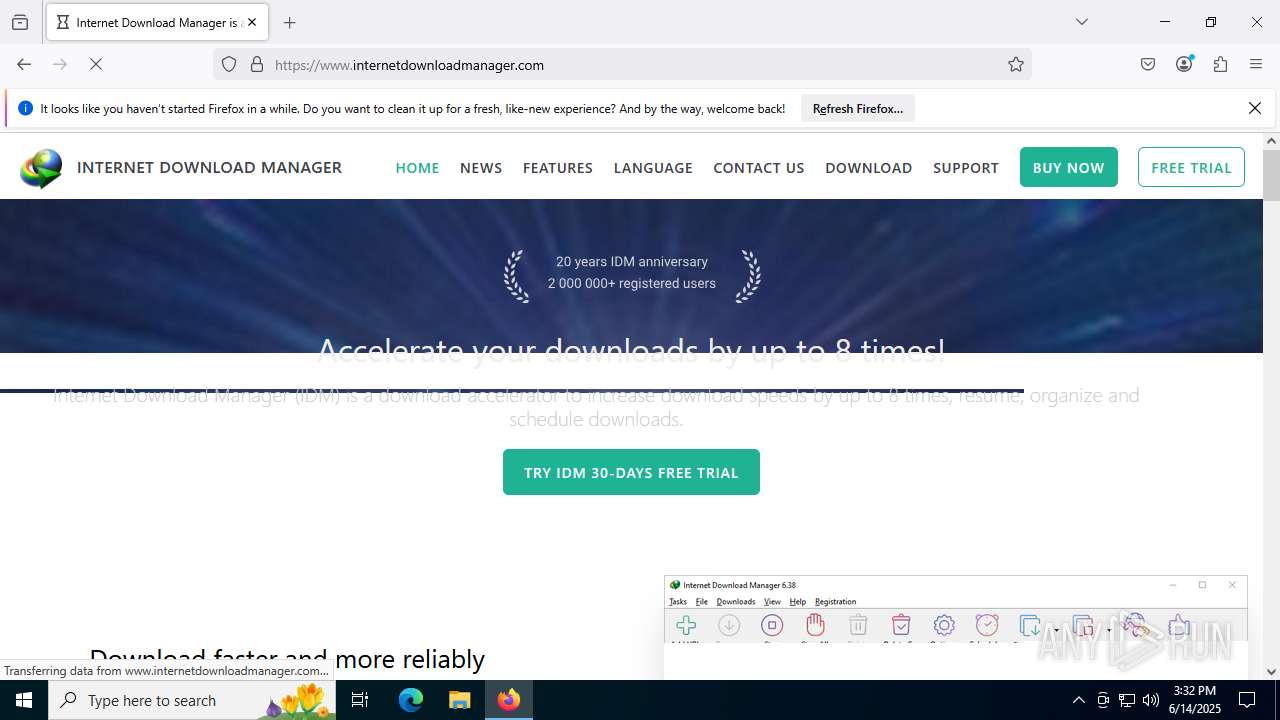Viewport: 1280px width, 720px height.
Task: Minimize the Firefox window
Action: tap(1165, 22)
